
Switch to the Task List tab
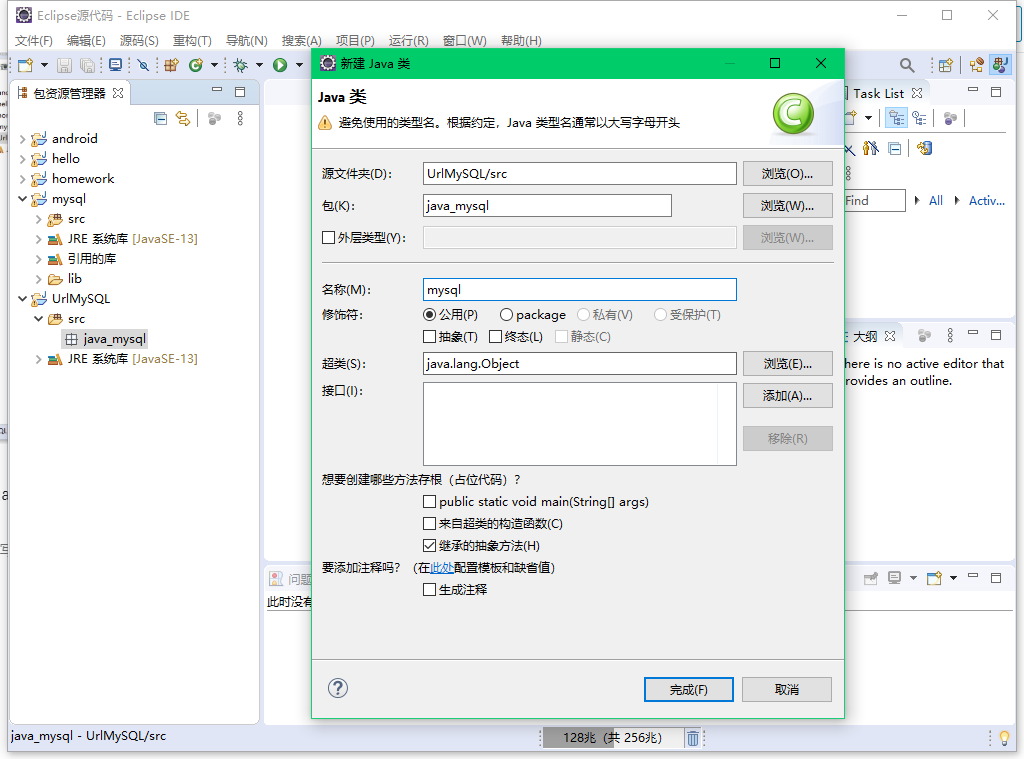[x=880, y=91]
